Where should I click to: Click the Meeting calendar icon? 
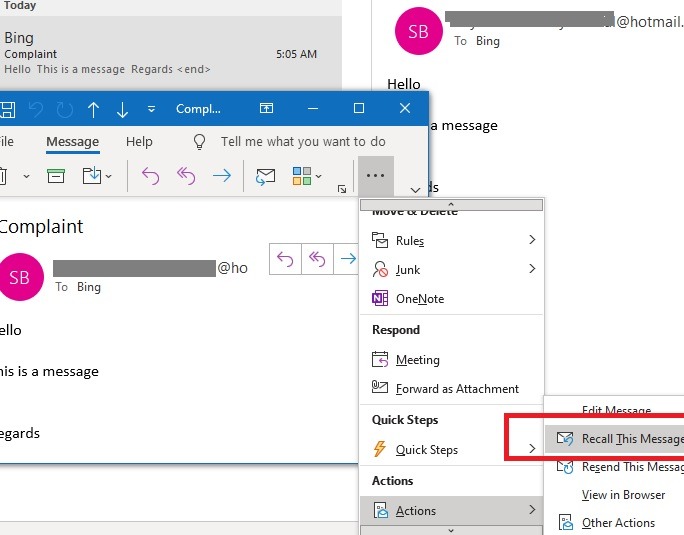click(380, 360)
